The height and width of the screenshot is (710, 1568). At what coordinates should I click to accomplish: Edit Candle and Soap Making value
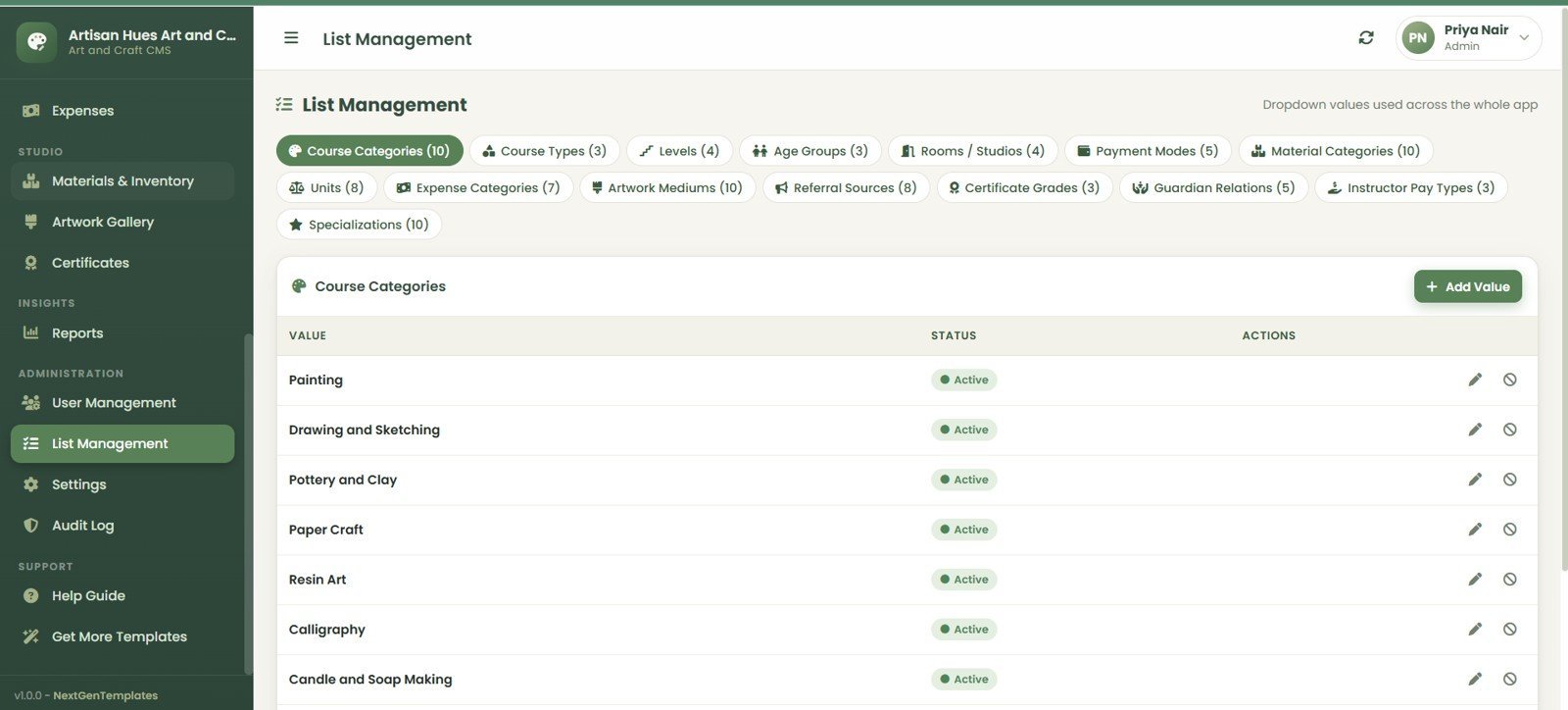point(1475,680)
